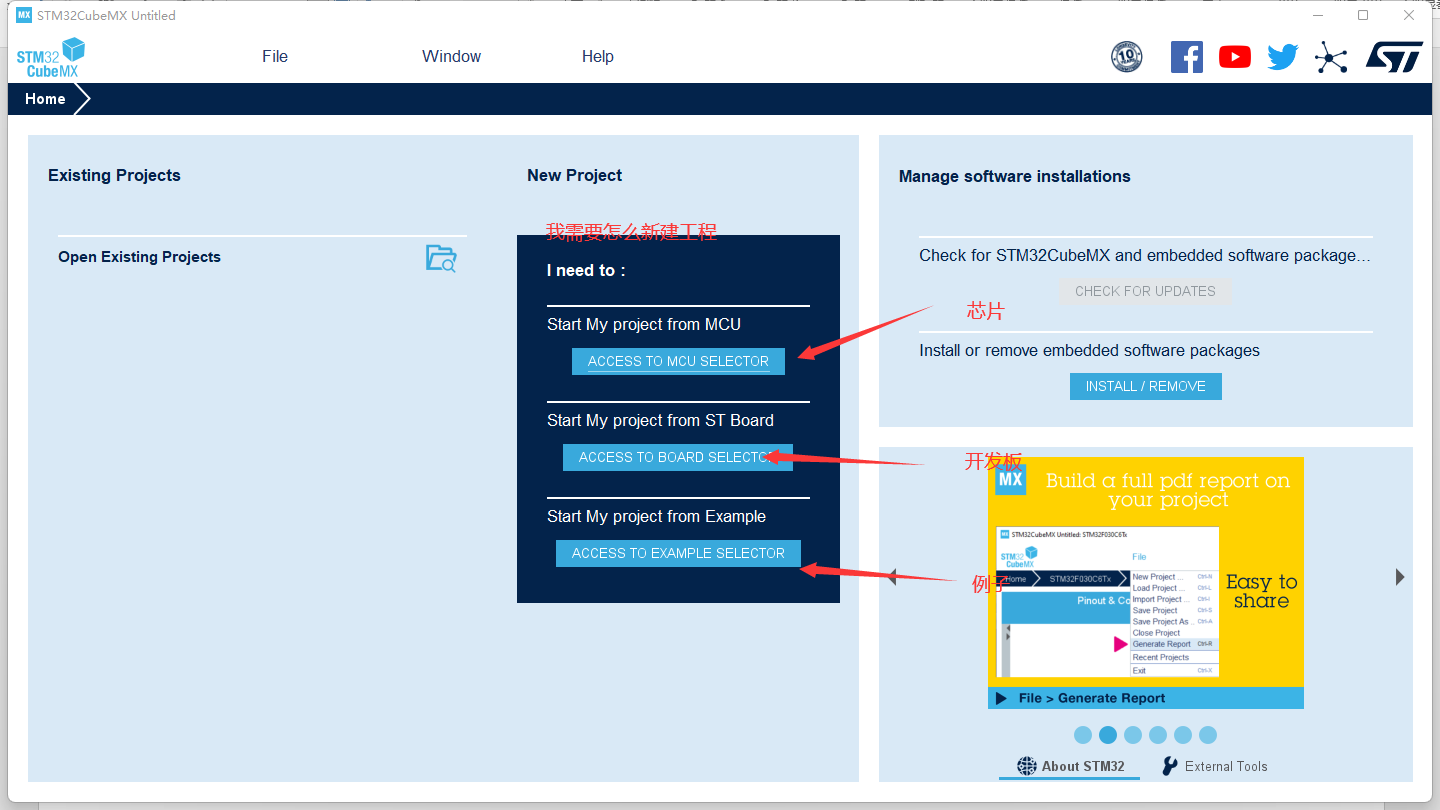This screenshot has width=1440, height=810.
Task: Open the YouTube icon link
Action: [1235, 57]
